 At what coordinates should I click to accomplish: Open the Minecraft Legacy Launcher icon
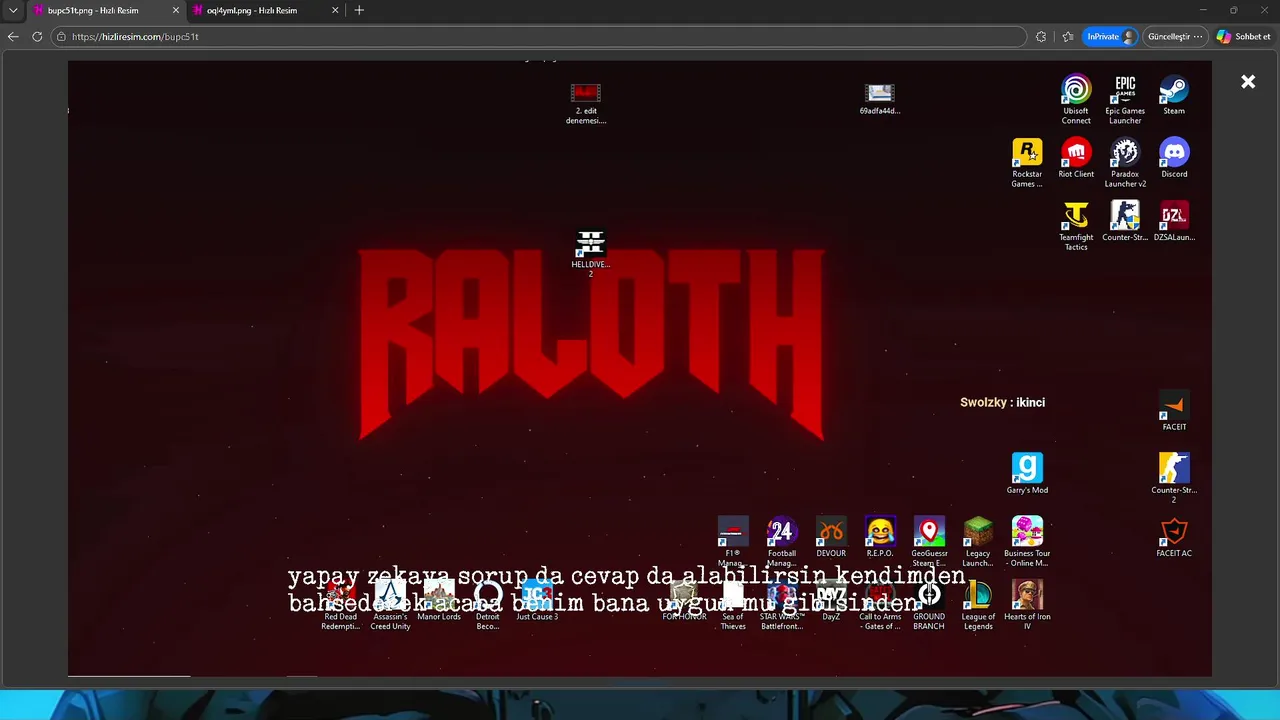coord(978,542)
